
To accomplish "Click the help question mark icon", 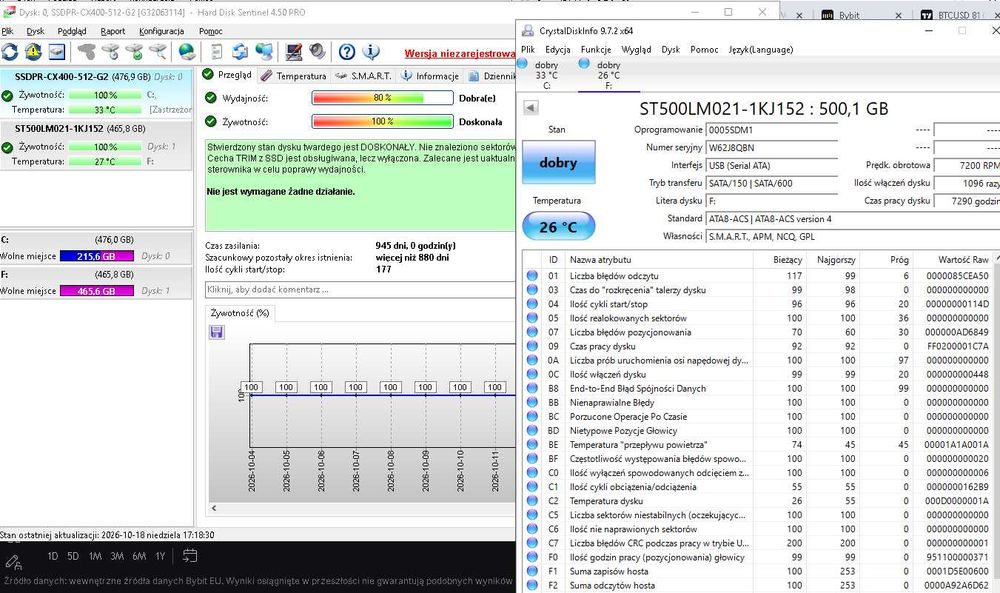I will pos(347,52).
